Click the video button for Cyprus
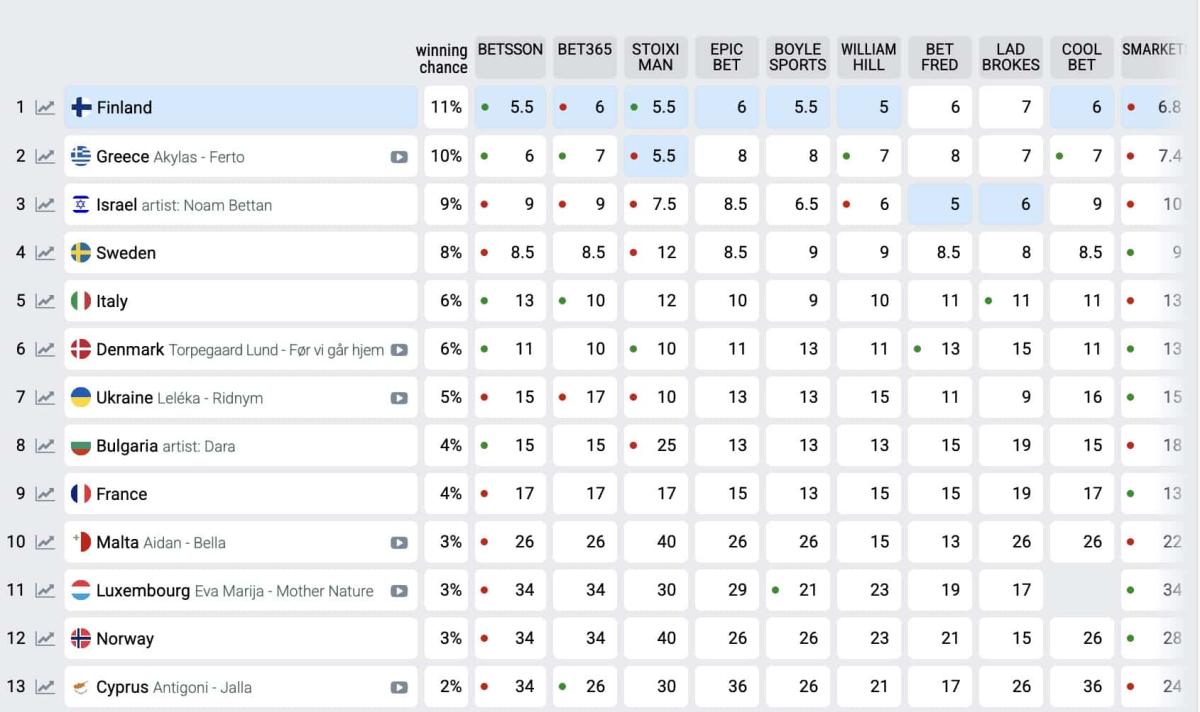The height and width of the screenshot is (712, 1200). (399, 688)
